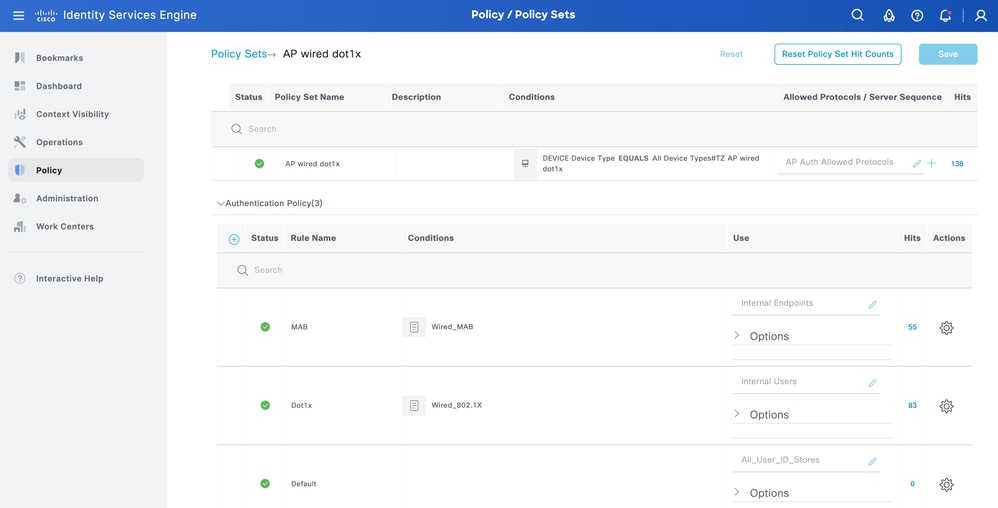
Task: Toggle status of AP wired dot1x policy set
Action: [259, 164]
